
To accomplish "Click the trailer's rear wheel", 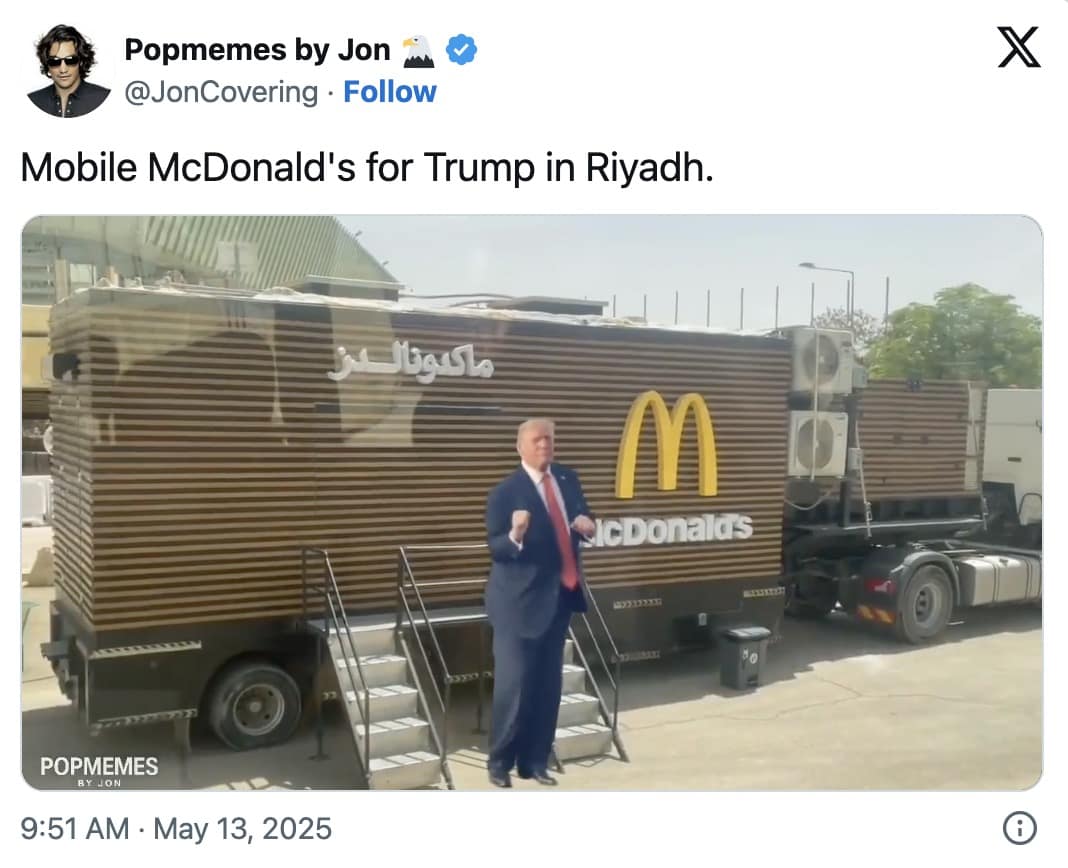I will [x=255, y=705].
